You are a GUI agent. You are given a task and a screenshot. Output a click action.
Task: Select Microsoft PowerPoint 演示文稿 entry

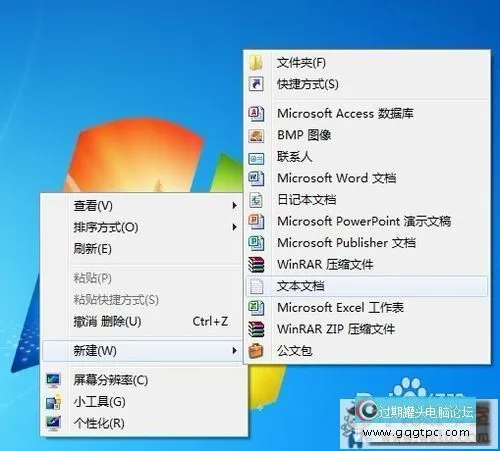(367, 221)
